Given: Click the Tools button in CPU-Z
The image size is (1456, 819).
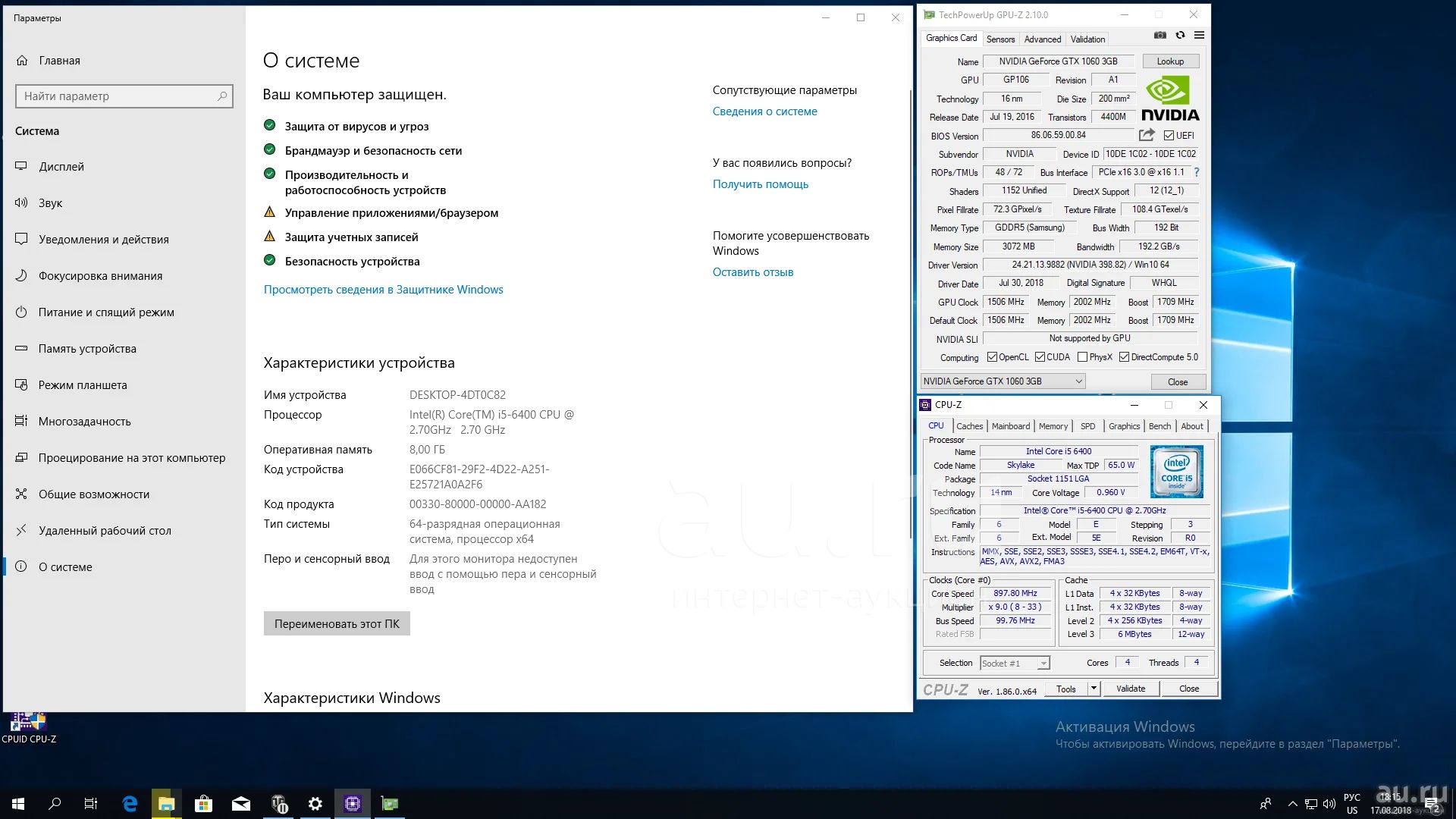Looking at the screenshot, I should tap(1065, 689).
